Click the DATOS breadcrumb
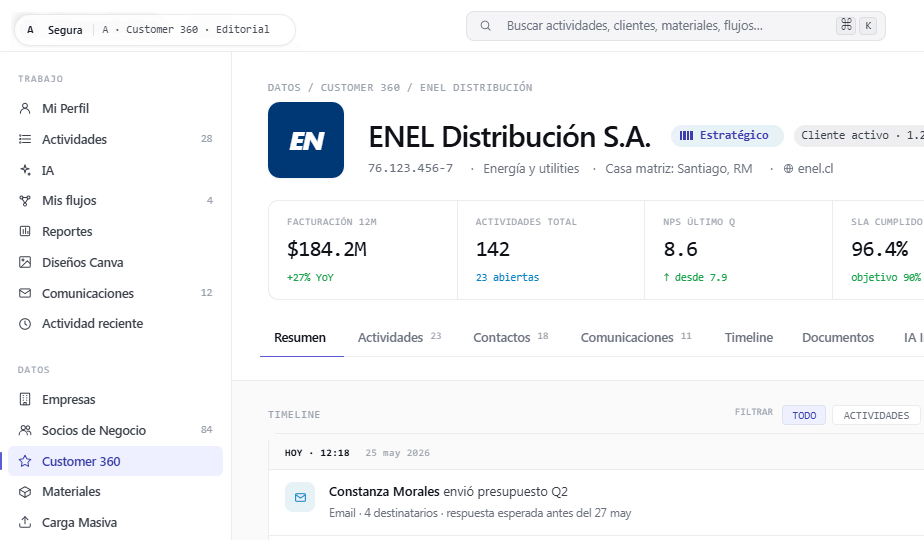Screen dimensions: 924x540 point(284,87)
